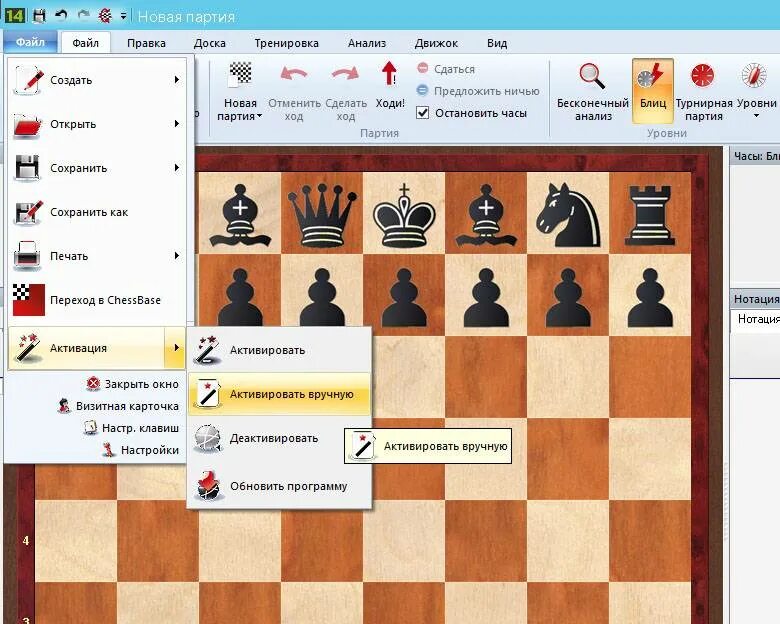Click the Печать printer icon
The image size is (780, 624).
pyautogui.click(x=28, y=256)
